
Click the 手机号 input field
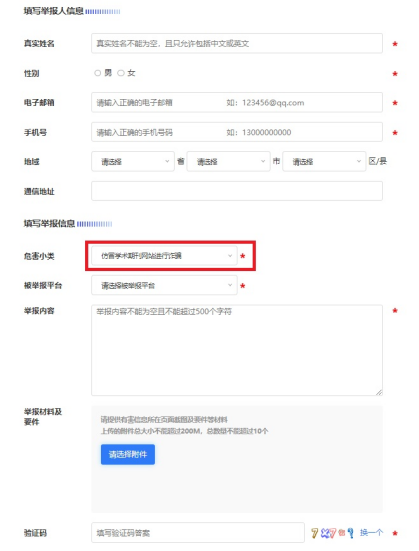coord(237,132)
